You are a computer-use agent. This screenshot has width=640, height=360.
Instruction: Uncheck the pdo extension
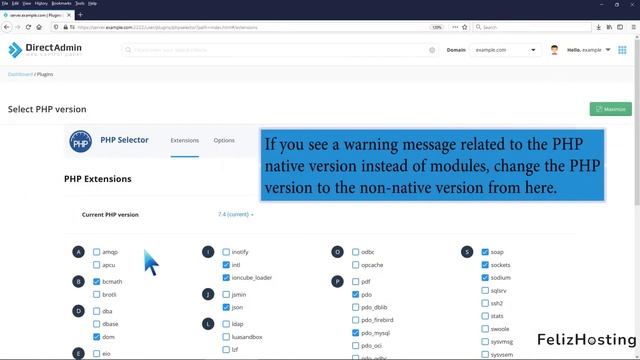pos(356,294)
